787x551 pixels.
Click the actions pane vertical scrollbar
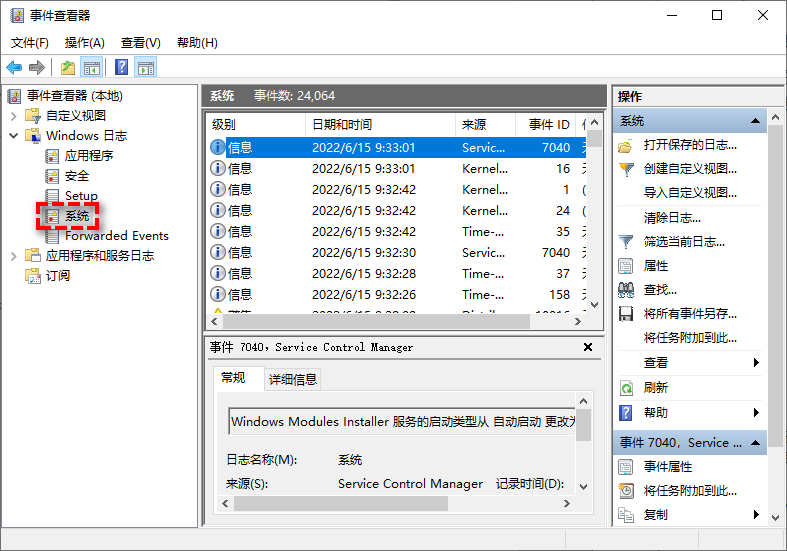(775, 286)
